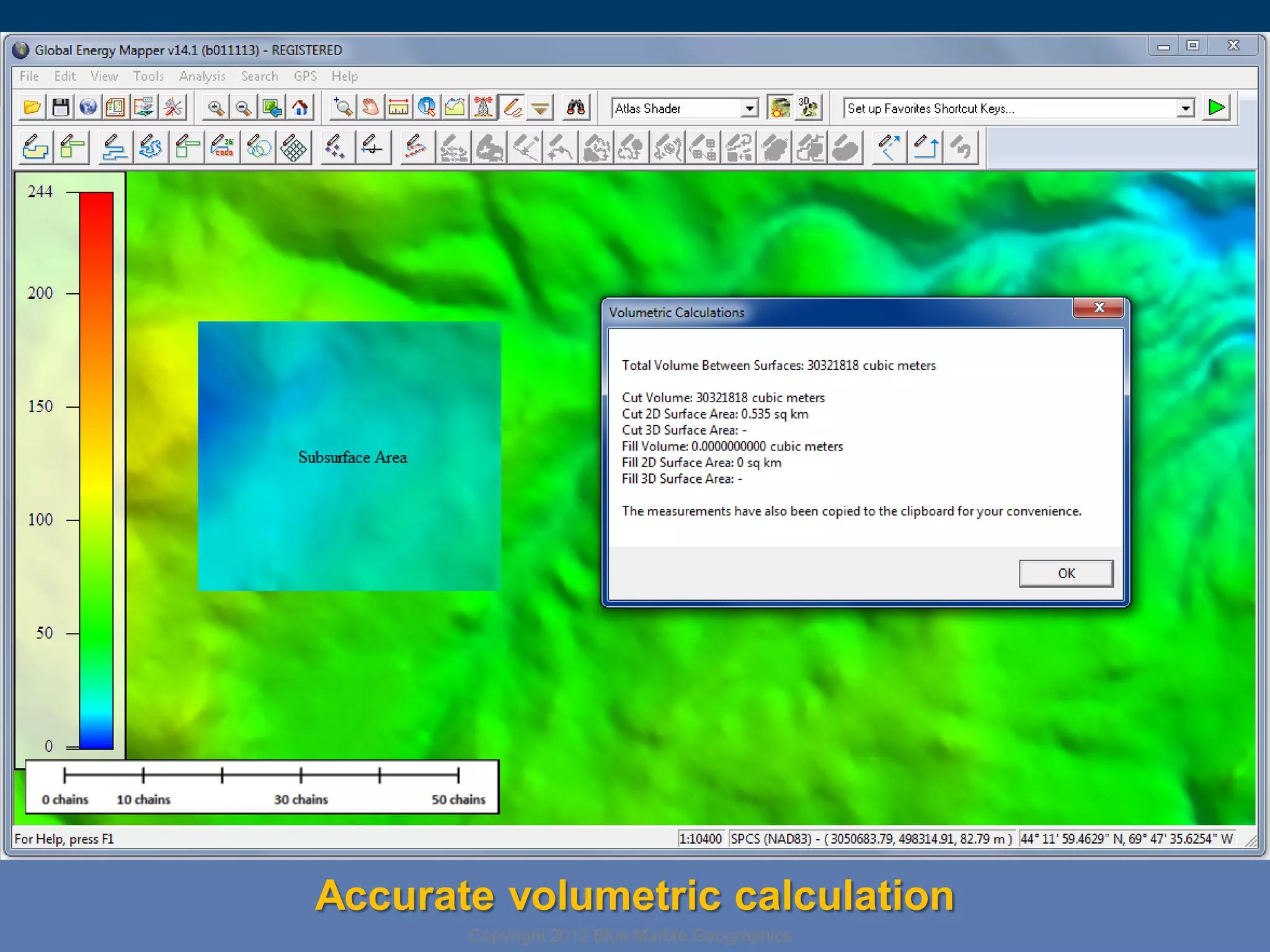Screen dimensions: 1270x952
Task: Open the 3D view icon
Action: 808,108
